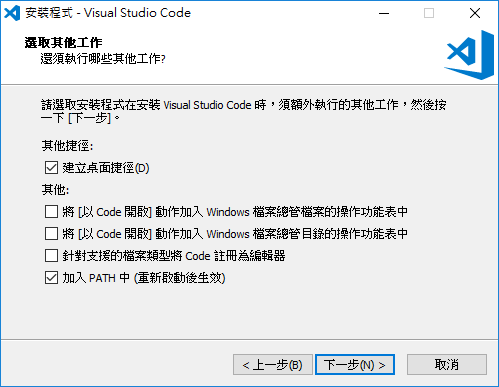This screenshot has height=387, width=499.
Task: Enable adding Code to file context menu
Action: (x=51, y=212)
